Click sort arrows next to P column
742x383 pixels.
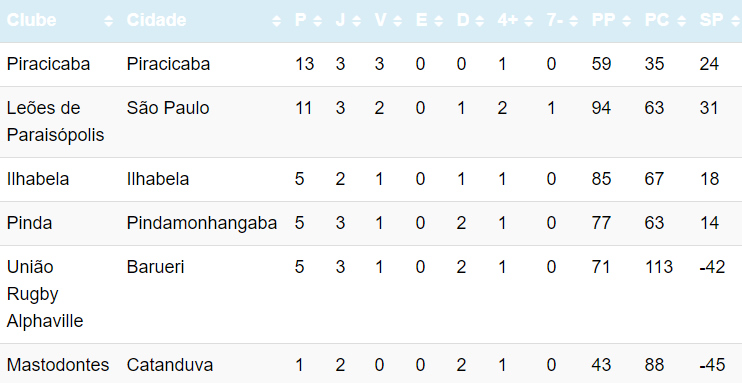tap(317, 21)
